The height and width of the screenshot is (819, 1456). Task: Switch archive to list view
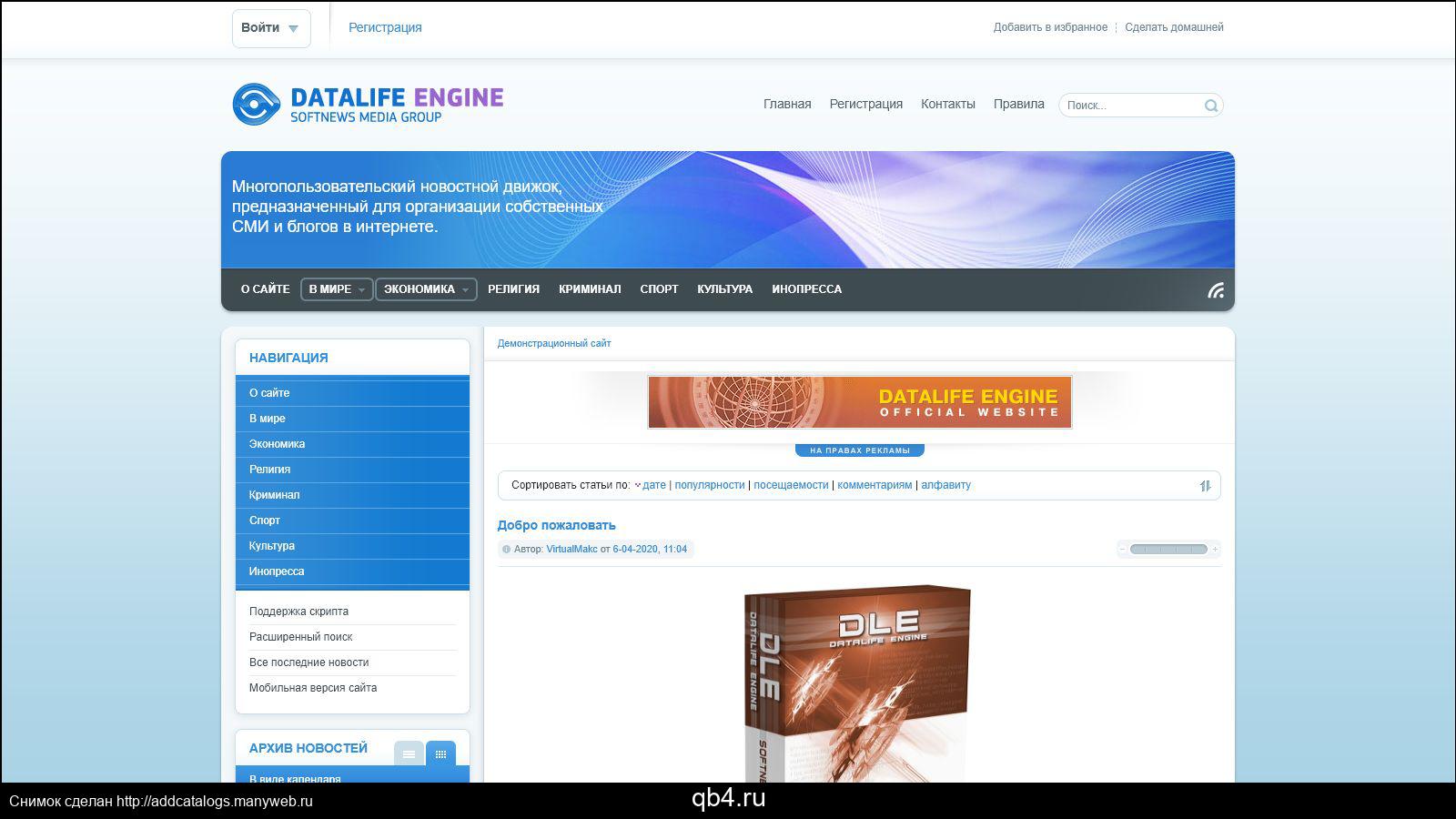pyautogui.click(x=409, y=754)
